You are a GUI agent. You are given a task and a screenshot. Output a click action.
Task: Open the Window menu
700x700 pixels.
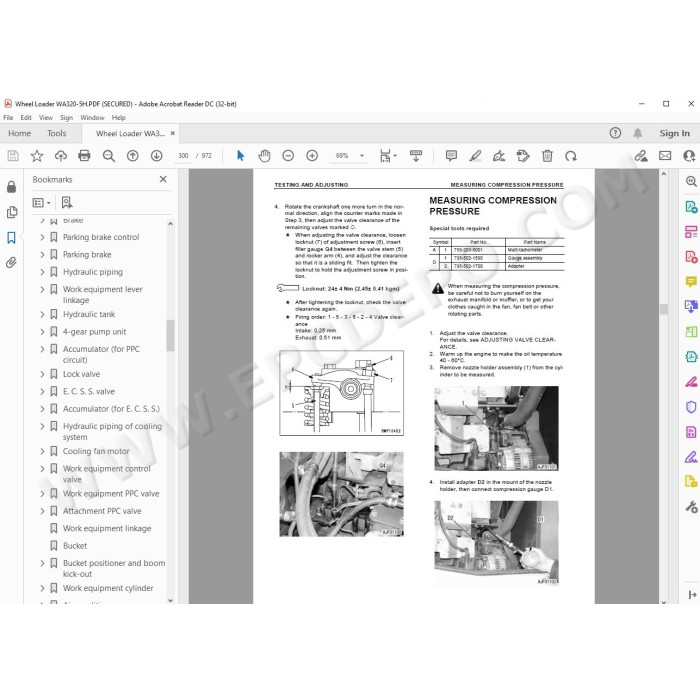pyautogui.click(x=92, y=118)
